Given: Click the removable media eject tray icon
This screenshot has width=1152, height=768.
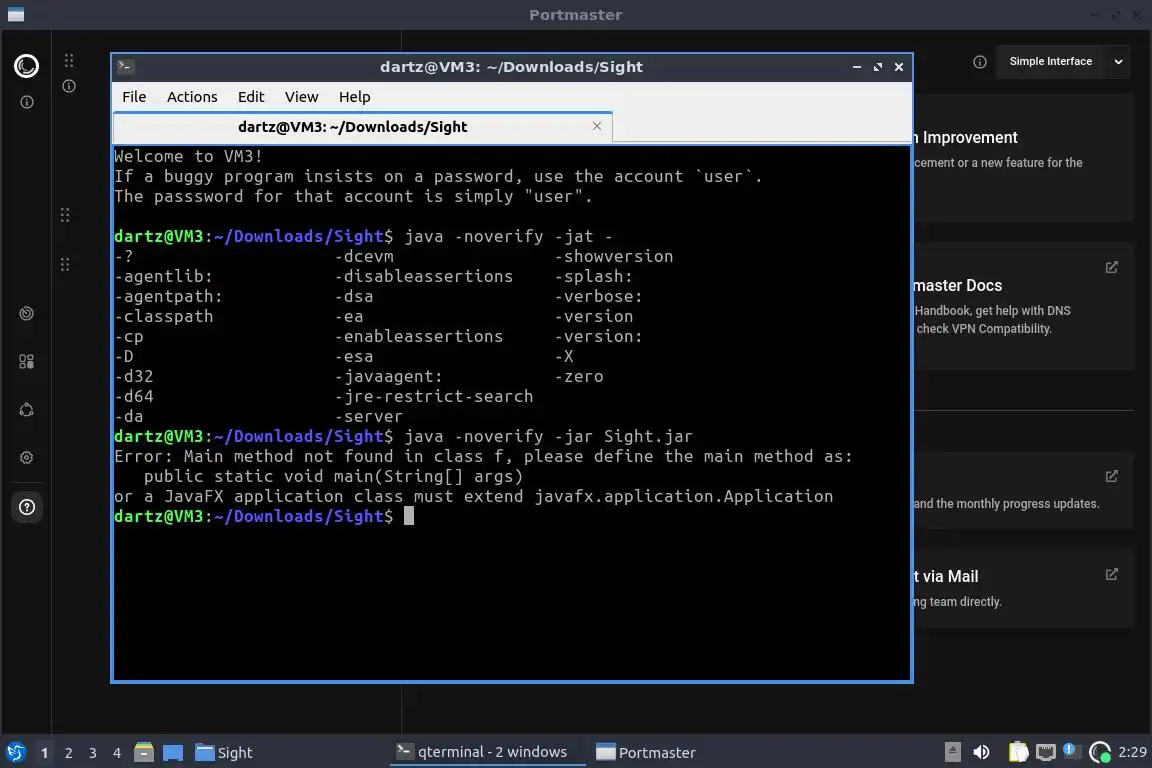Looking at the screenshot, I should [952, 752].
